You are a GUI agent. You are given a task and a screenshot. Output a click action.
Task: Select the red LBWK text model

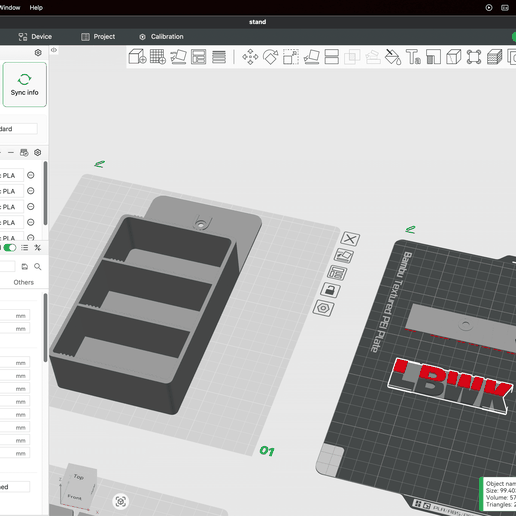click(x=450, y=386)
